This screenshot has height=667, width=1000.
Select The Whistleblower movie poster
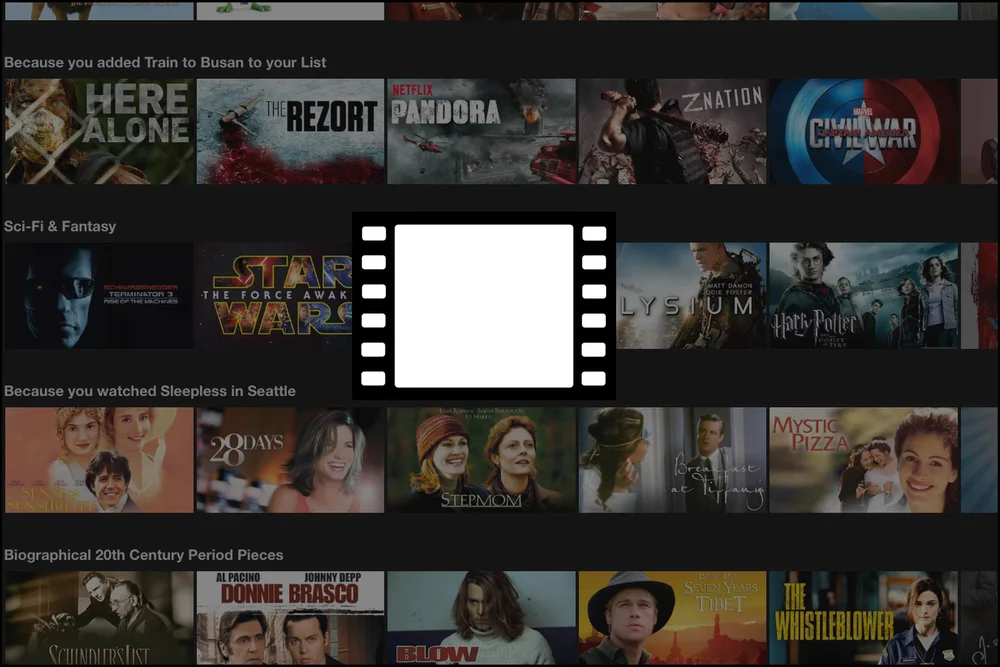(x=864, y=618)
